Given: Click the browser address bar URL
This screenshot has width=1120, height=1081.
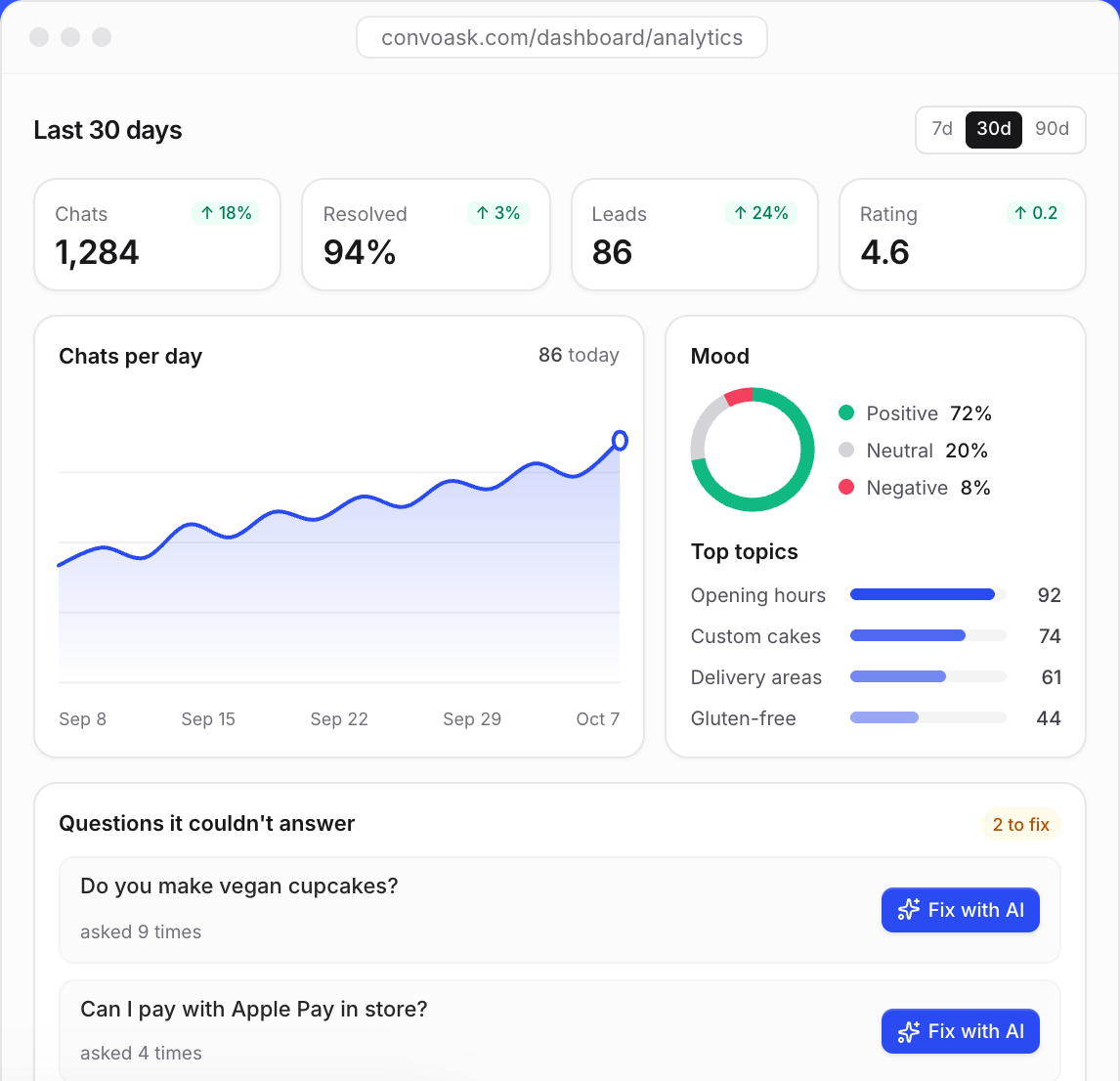Looking at the screenshot, I should [x=561, y=37].
